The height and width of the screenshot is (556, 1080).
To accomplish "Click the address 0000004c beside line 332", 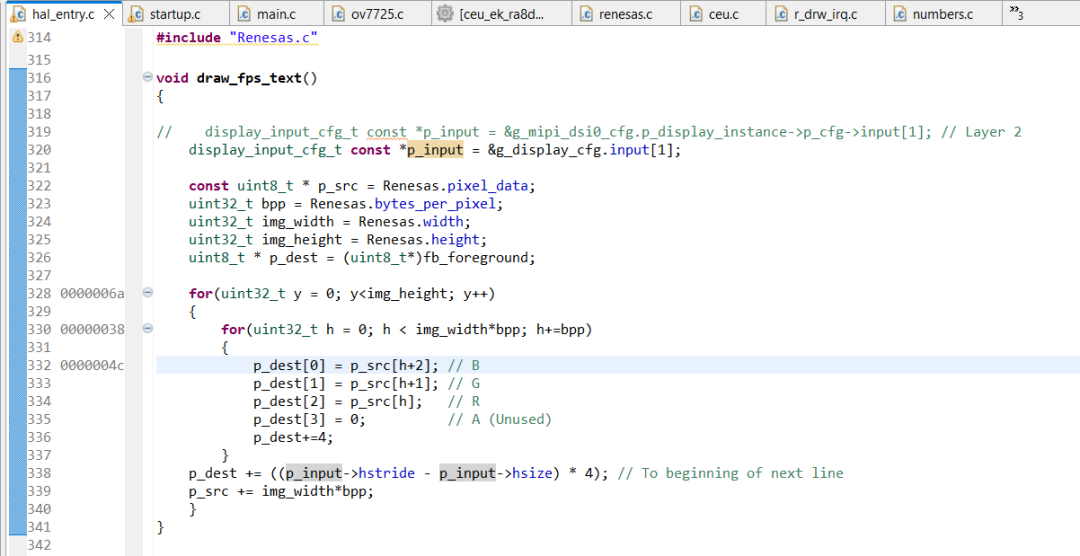I will click(92, 365).
